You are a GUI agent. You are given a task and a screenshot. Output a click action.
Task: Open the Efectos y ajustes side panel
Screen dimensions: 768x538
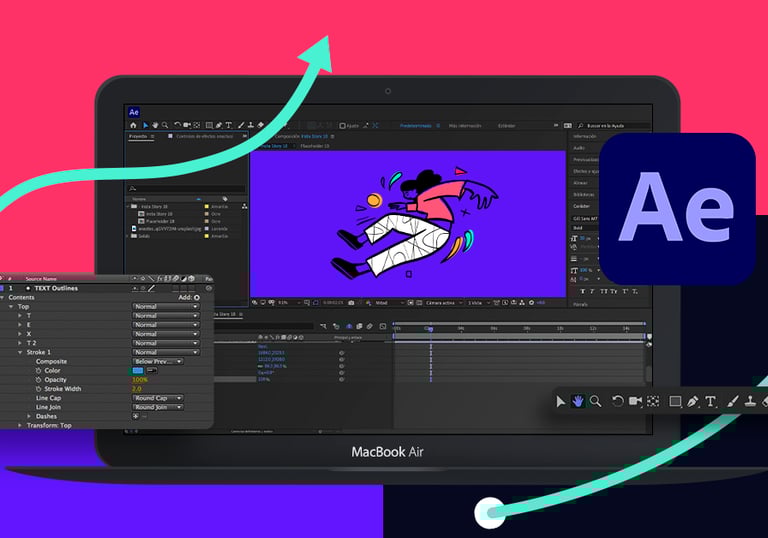point(586,171)
